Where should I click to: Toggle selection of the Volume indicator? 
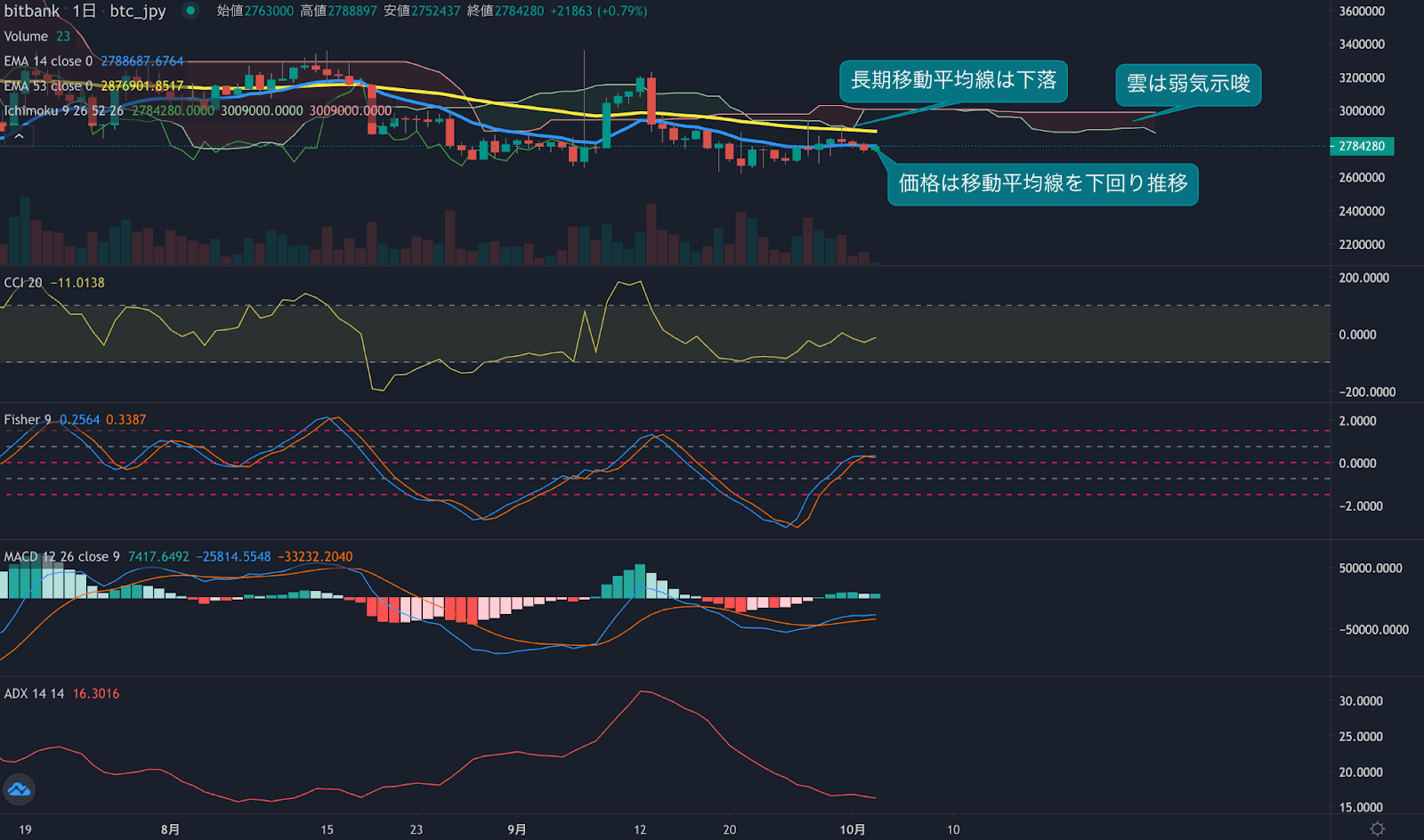pyautogui.click(x=27, y=36)
